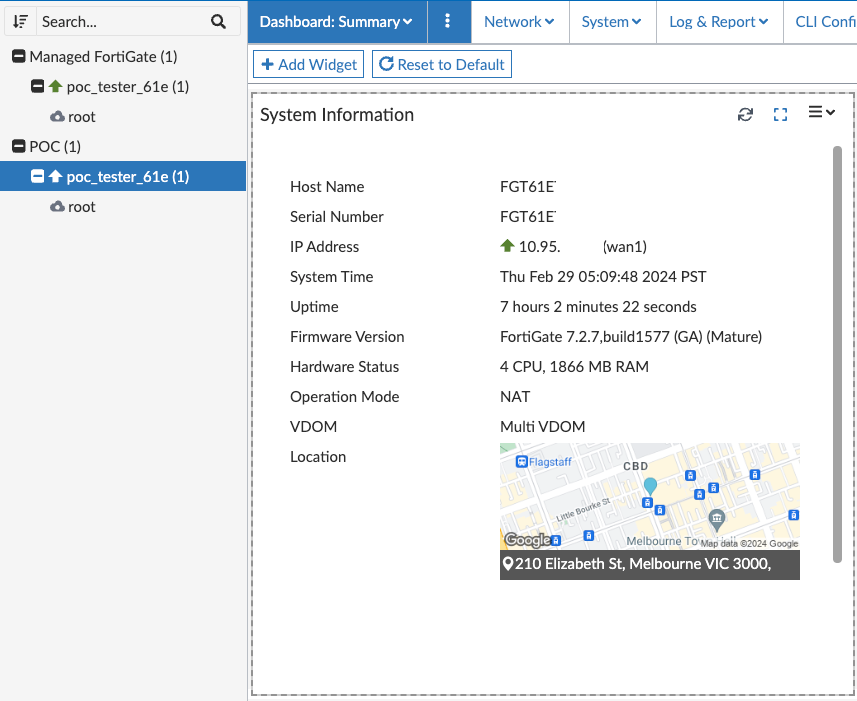Click the Flagstaff station icon on the map

[521, 462]
